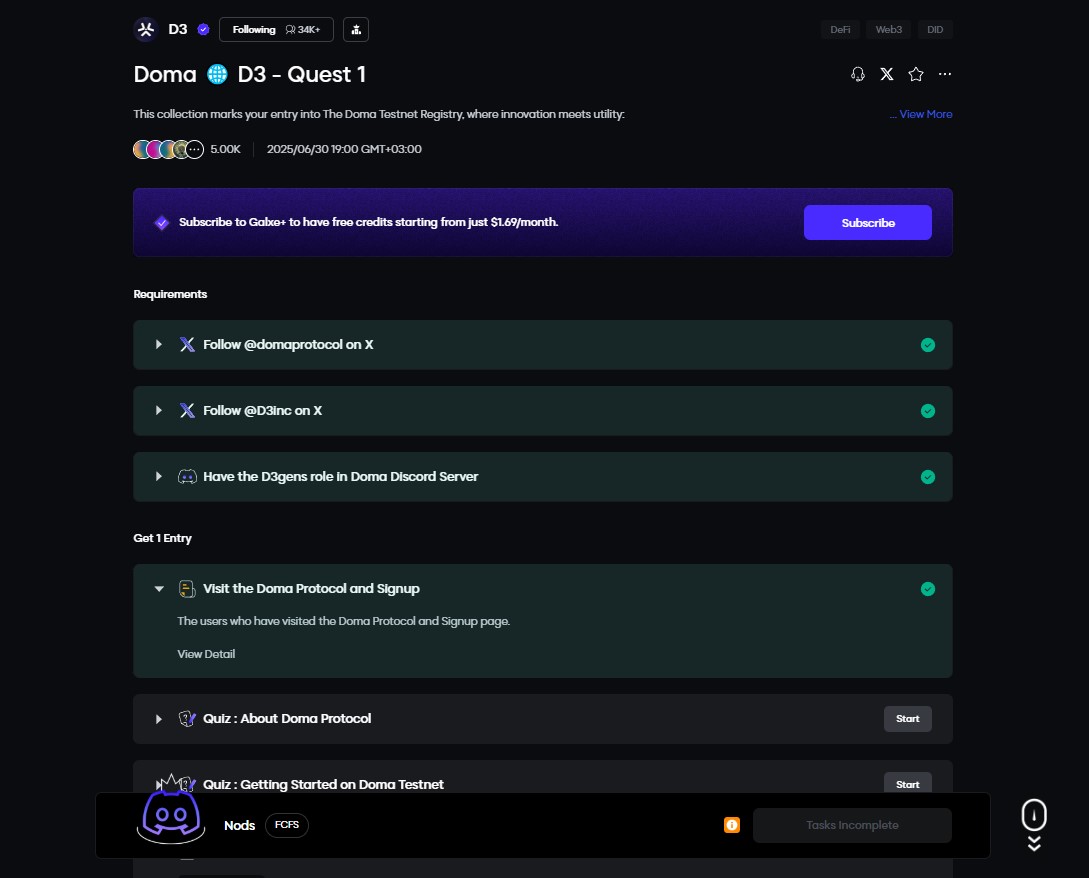Start the About Doma Protocol quiz
The width and height of the screenshot is (1089, 878).
[x=907, y=719]
